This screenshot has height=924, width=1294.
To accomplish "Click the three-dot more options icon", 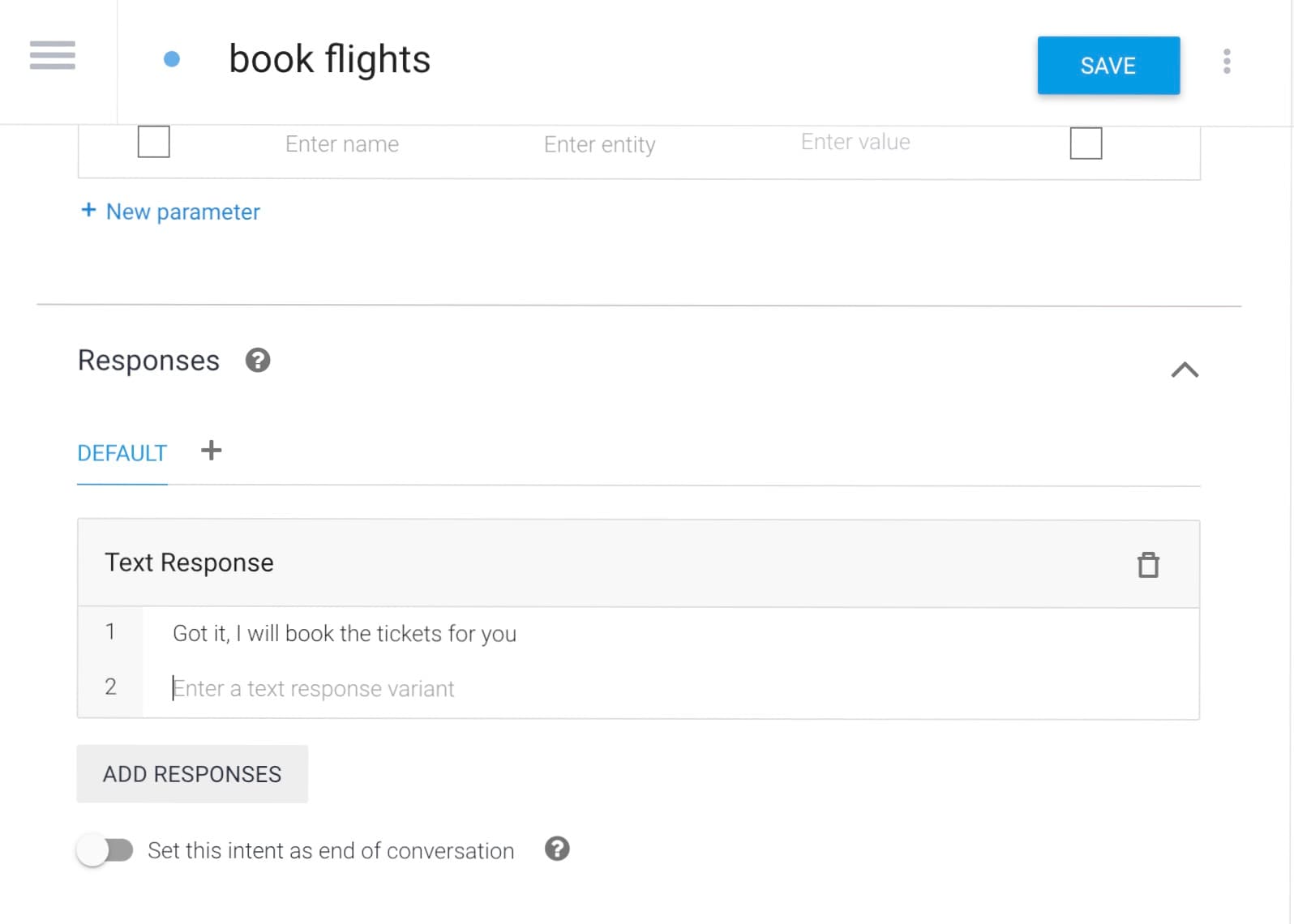I will pos(1227,62).
